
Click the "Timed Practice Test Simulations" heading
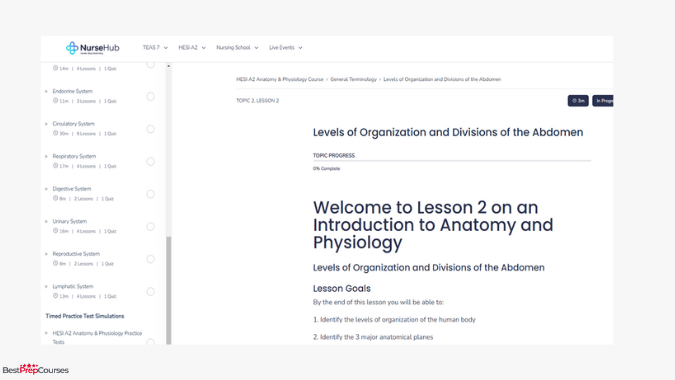click(x=85, y=316)
